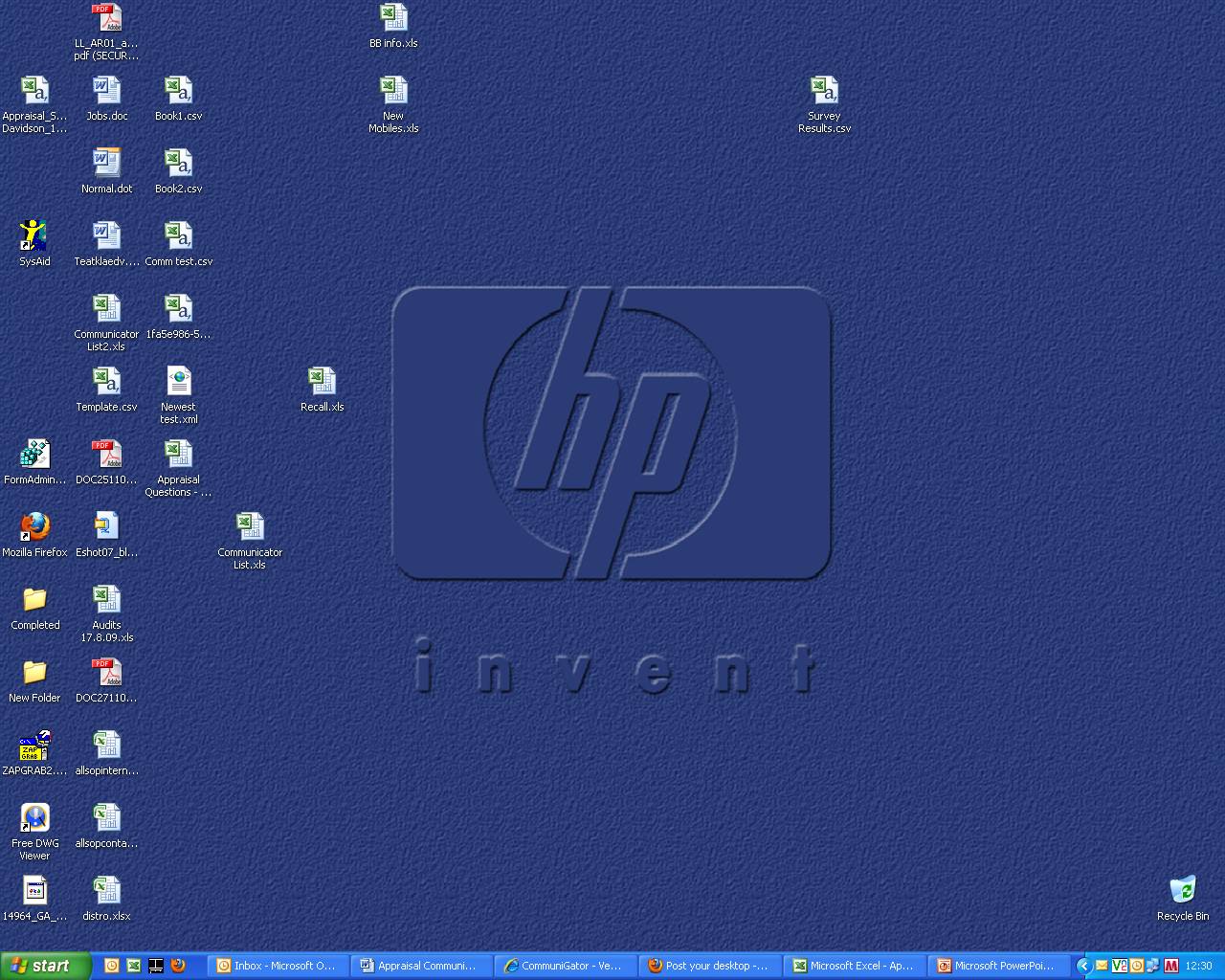Select allsopintern... spreadsheet icon
The width and height of the screenshot is (1225, 980).
(107, 753)
